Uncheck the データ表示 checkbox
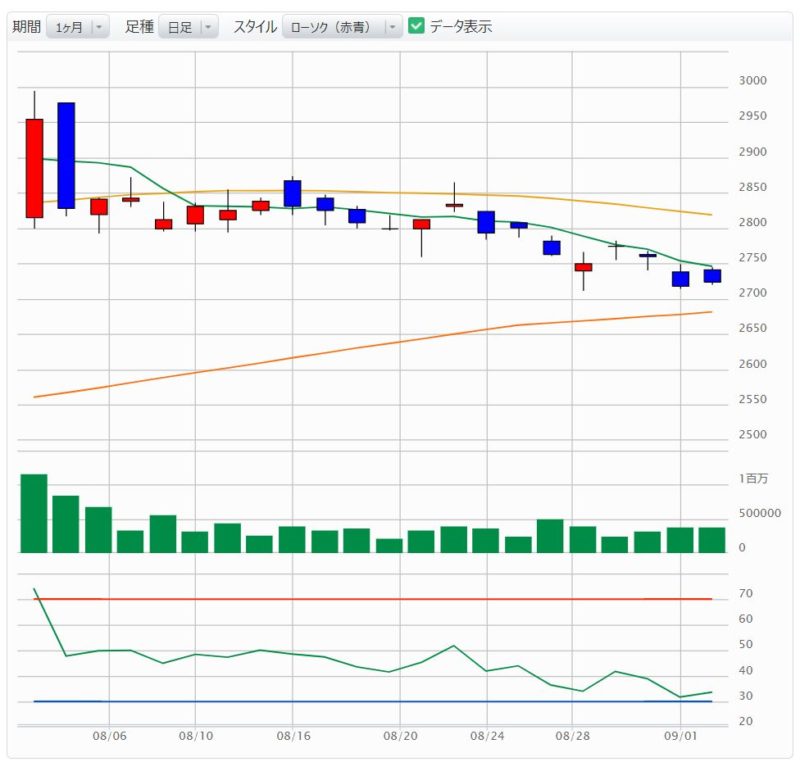 pyautogui.click(x=417, y=27)
